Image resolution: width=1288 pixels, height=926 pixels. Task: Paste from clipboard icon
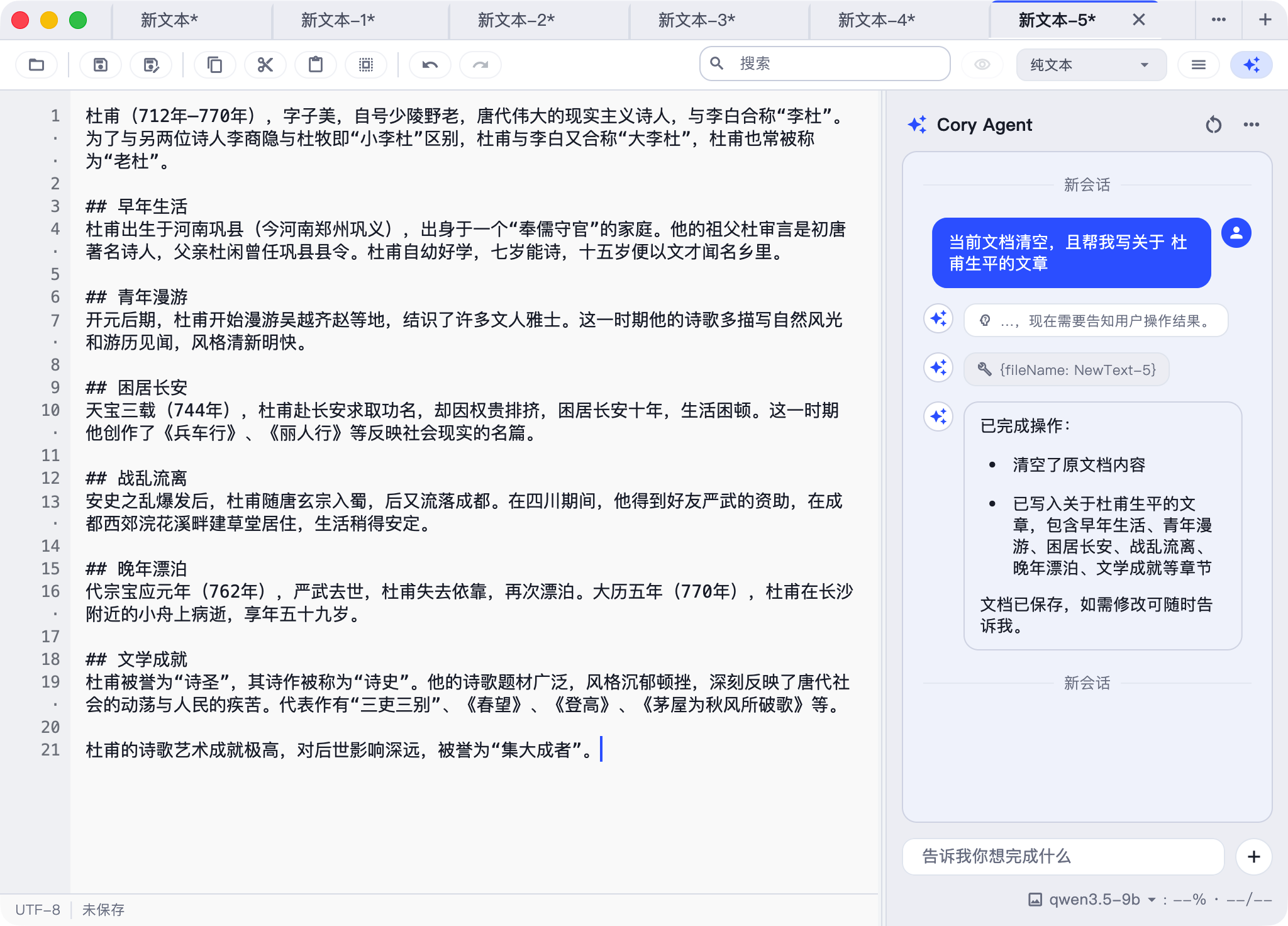(x=316, y=64)
